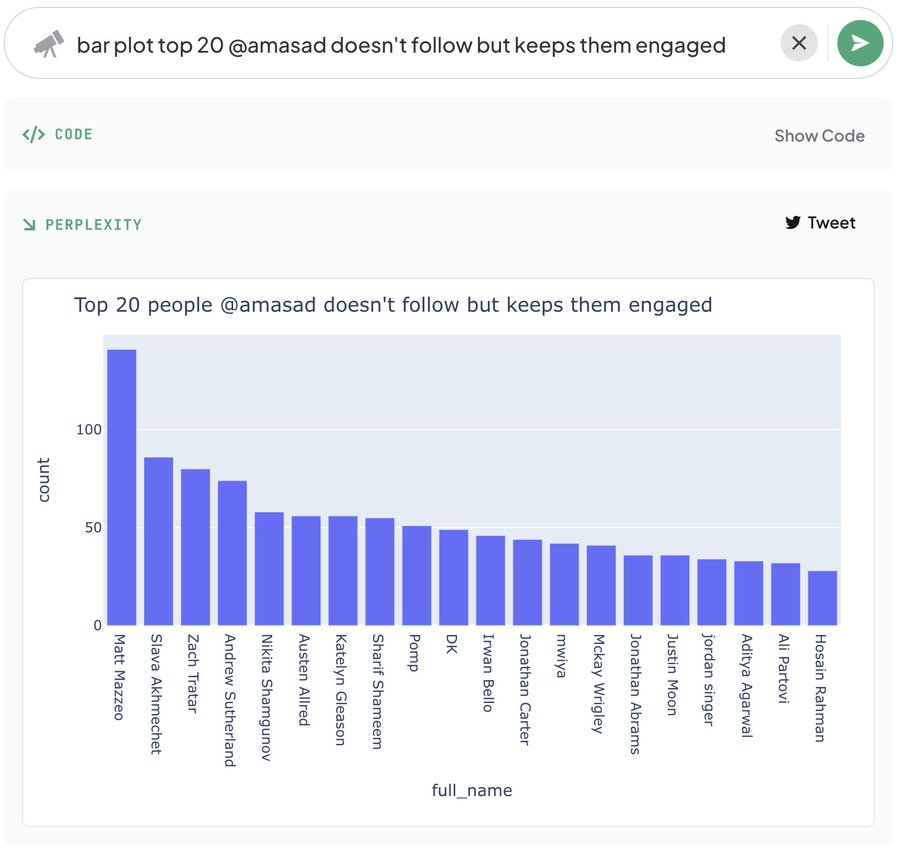The width and height of the screenshot is (900, 854).
Task: Select the Nikita Shamgunov bar
Action: coord(269,569)
